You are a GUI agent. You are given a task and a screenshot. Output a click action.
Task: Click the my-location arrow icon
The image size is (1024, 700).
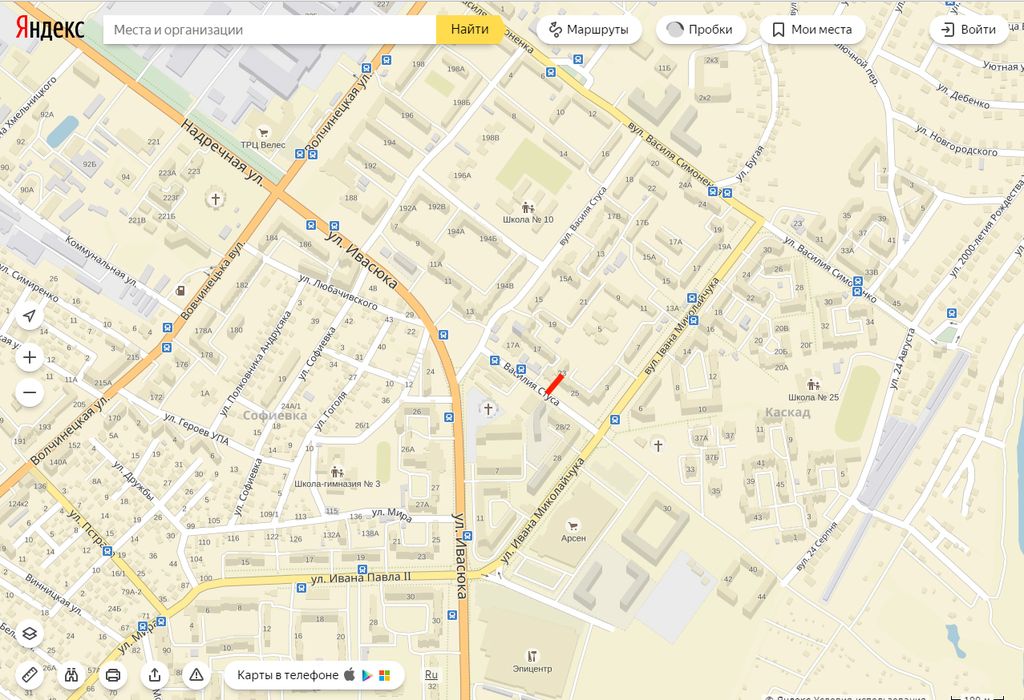tap(29, 316)
